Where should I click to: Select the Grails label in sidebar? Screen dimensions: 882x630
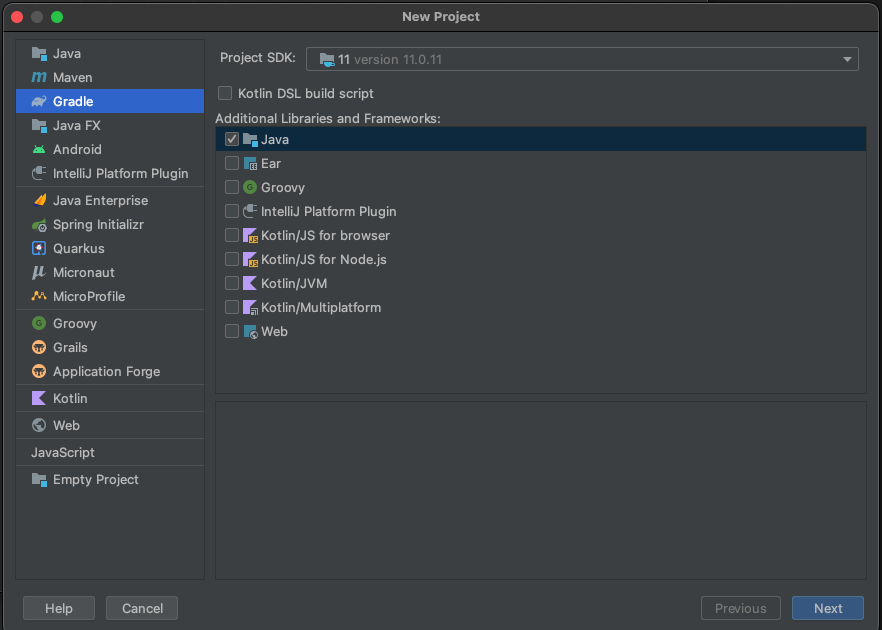[70, 348]
